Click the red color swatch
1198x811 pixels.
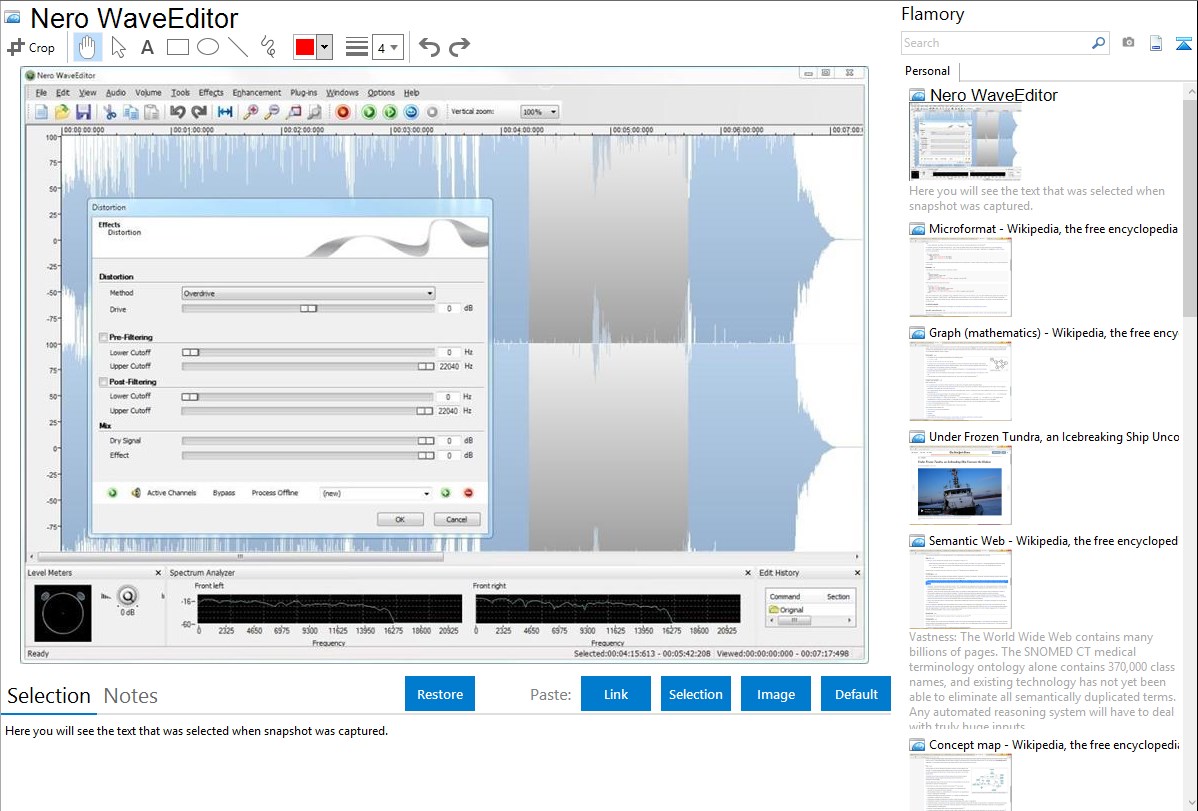(305, 47)
